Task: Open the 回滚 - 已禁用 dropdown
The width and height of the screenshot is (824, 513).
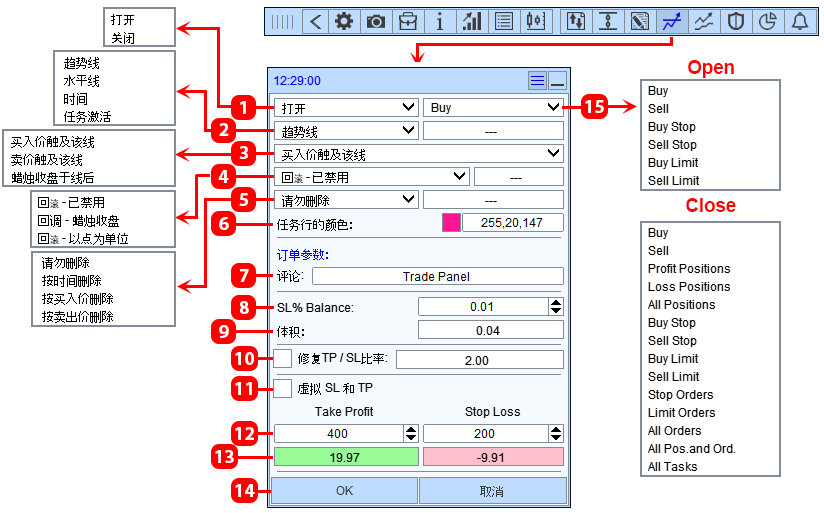Action: [372, 177]
